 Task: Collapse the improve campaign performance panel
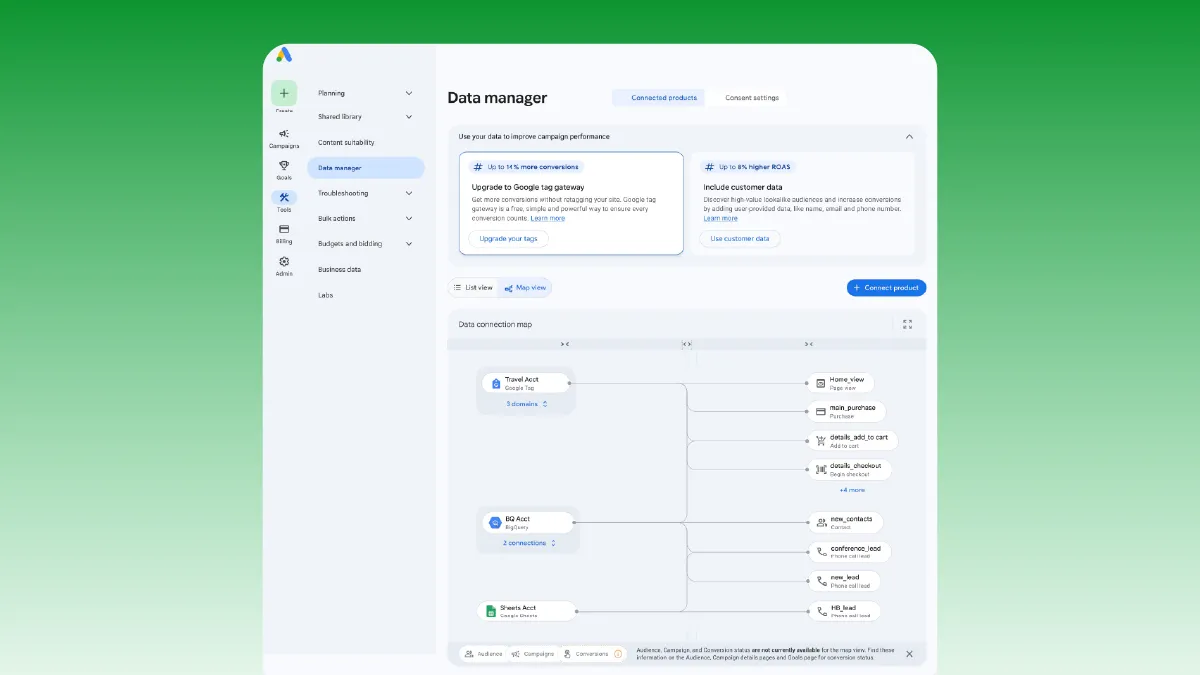(909, 136)
